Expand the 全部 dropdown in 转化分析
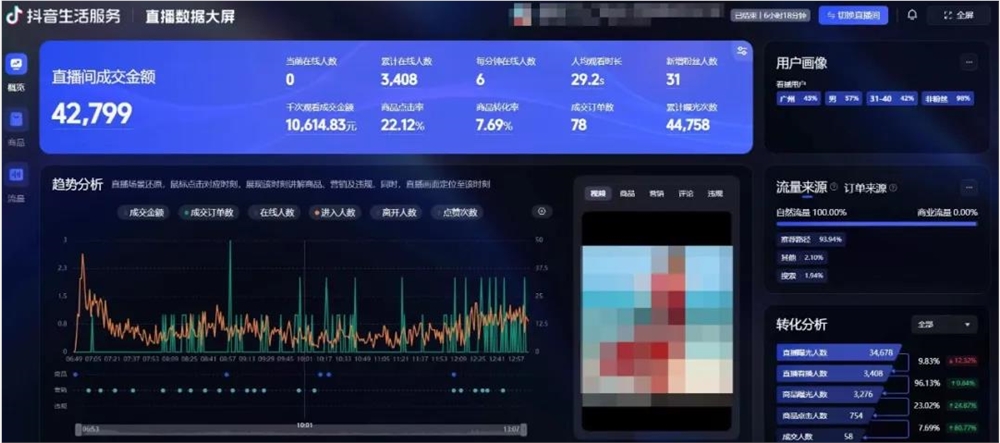Screen dimensions: 1000x443 click(x=944, y=324)
